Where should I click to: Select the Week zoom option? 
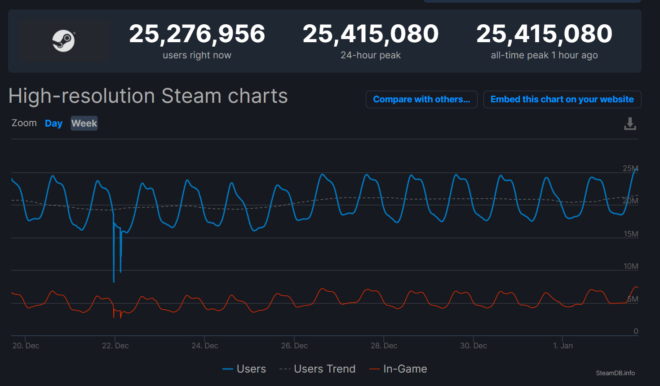tap(84, 123)
